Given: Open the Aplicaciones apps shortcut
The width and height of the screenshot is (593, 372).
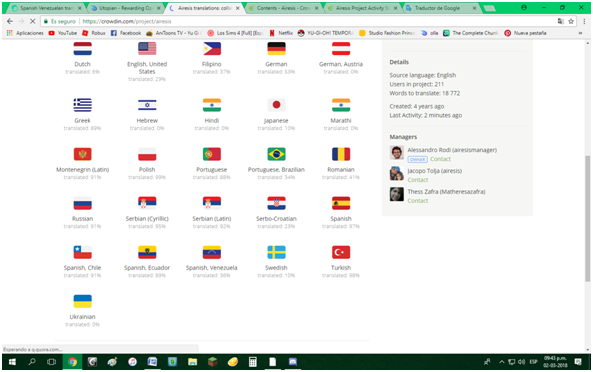Looking at the screenshot, I should 25,33.
